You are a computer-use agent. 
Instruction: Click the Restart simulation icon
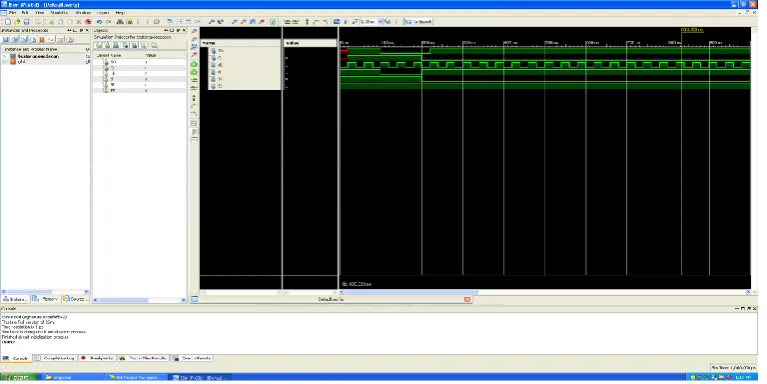pos(337,22)
